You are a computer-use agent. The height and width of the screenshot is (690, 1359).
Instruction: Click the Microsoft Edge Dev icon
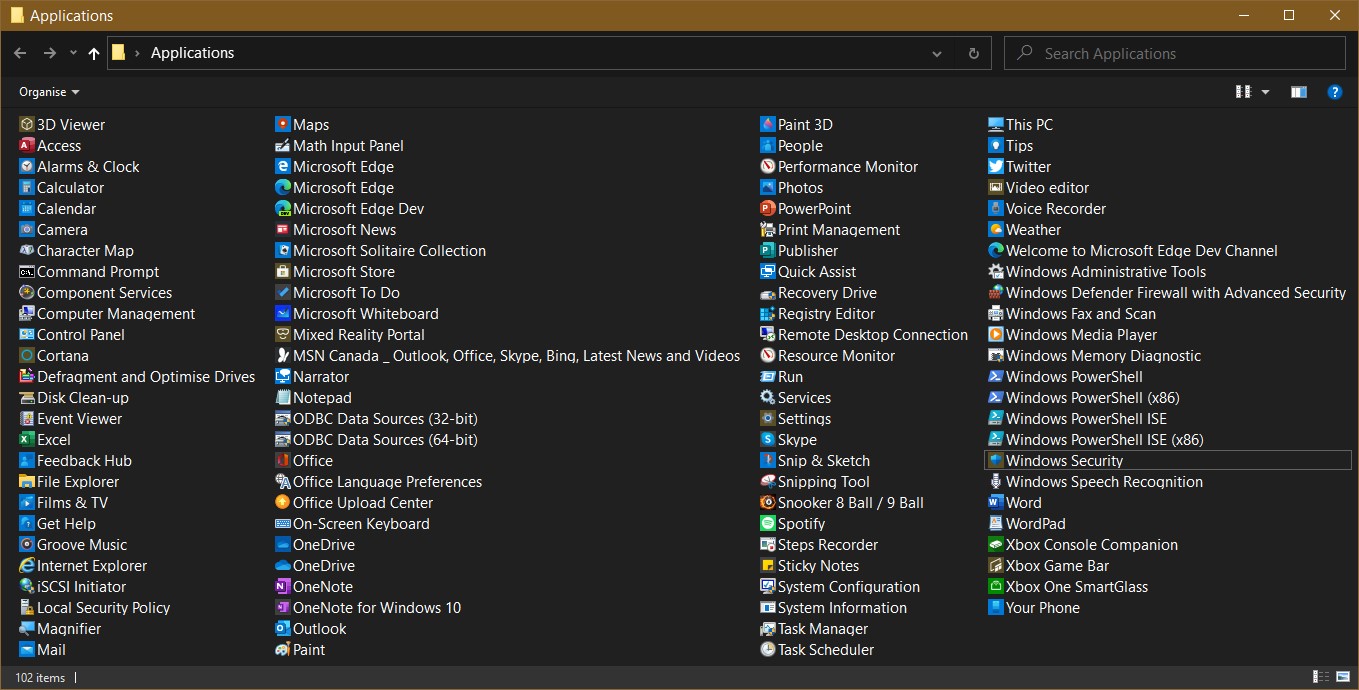(283, 209)
